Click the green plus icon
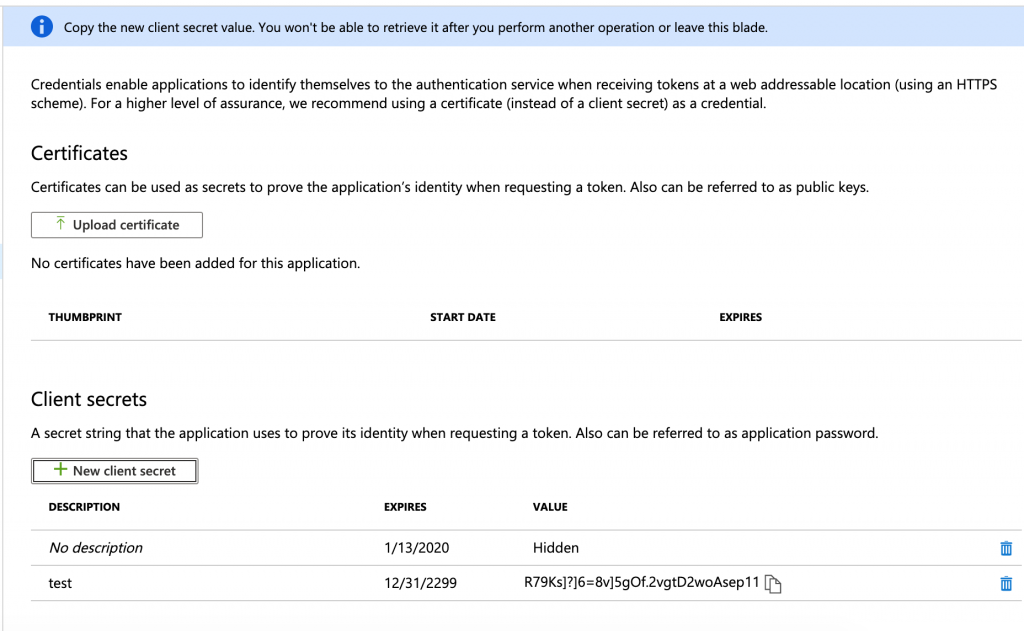Screen dimensions: 1024x631 [60, 470]
